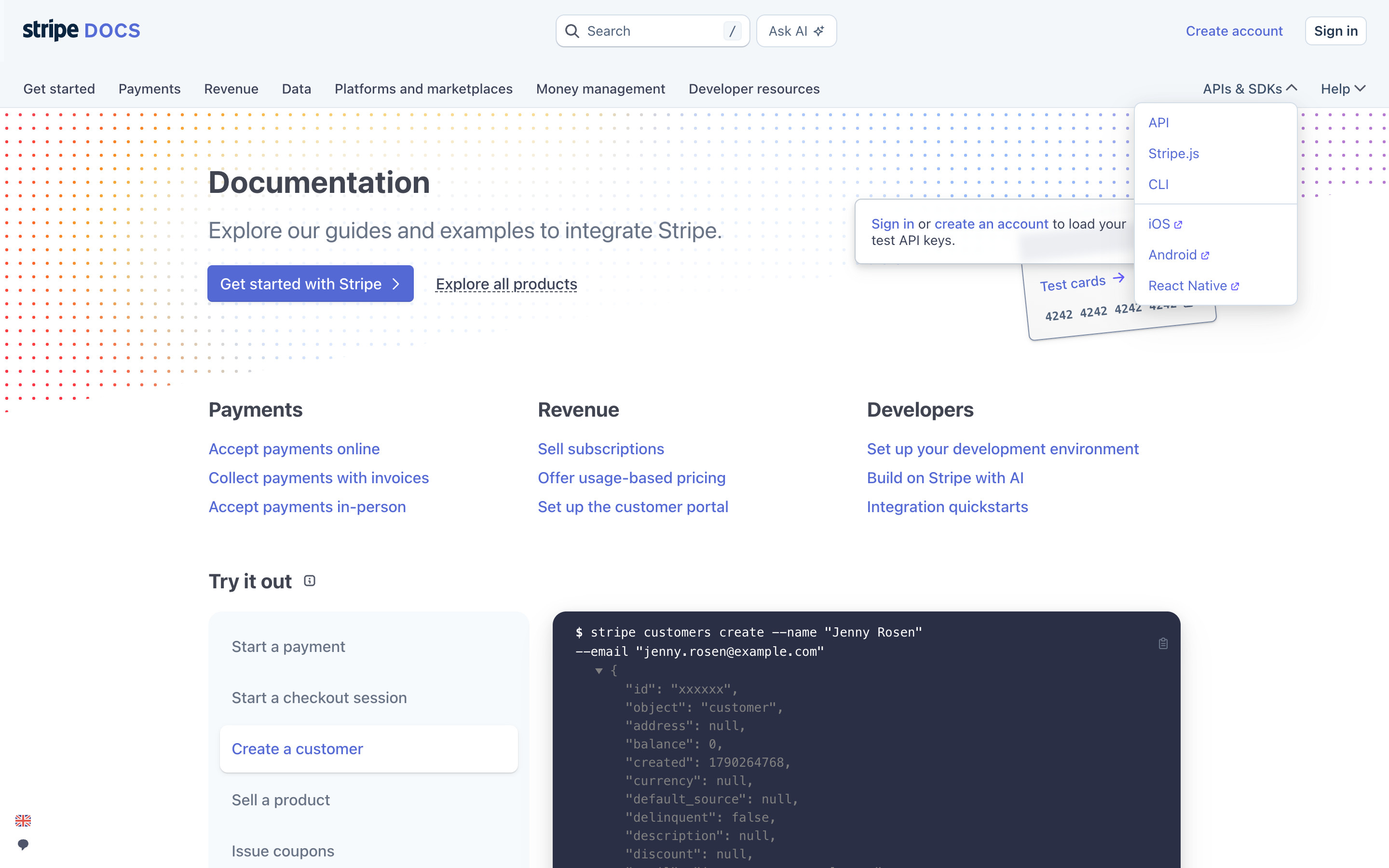The height and width of the screenshot is (868, 1389).
Task: Select Sell a product example
Action: 368,800
